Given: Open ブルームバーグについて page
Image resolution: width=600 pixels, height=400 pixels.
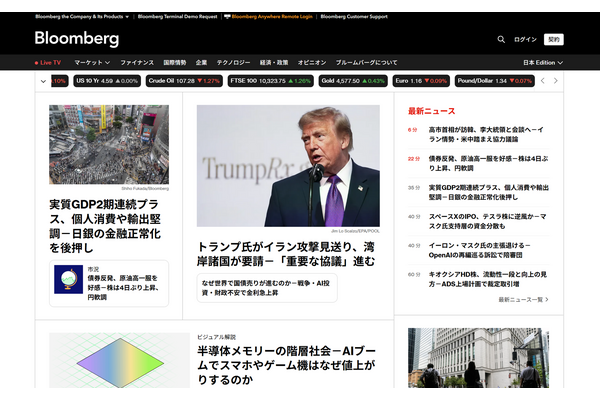Looking at the screenshot, I should point(367,62).
